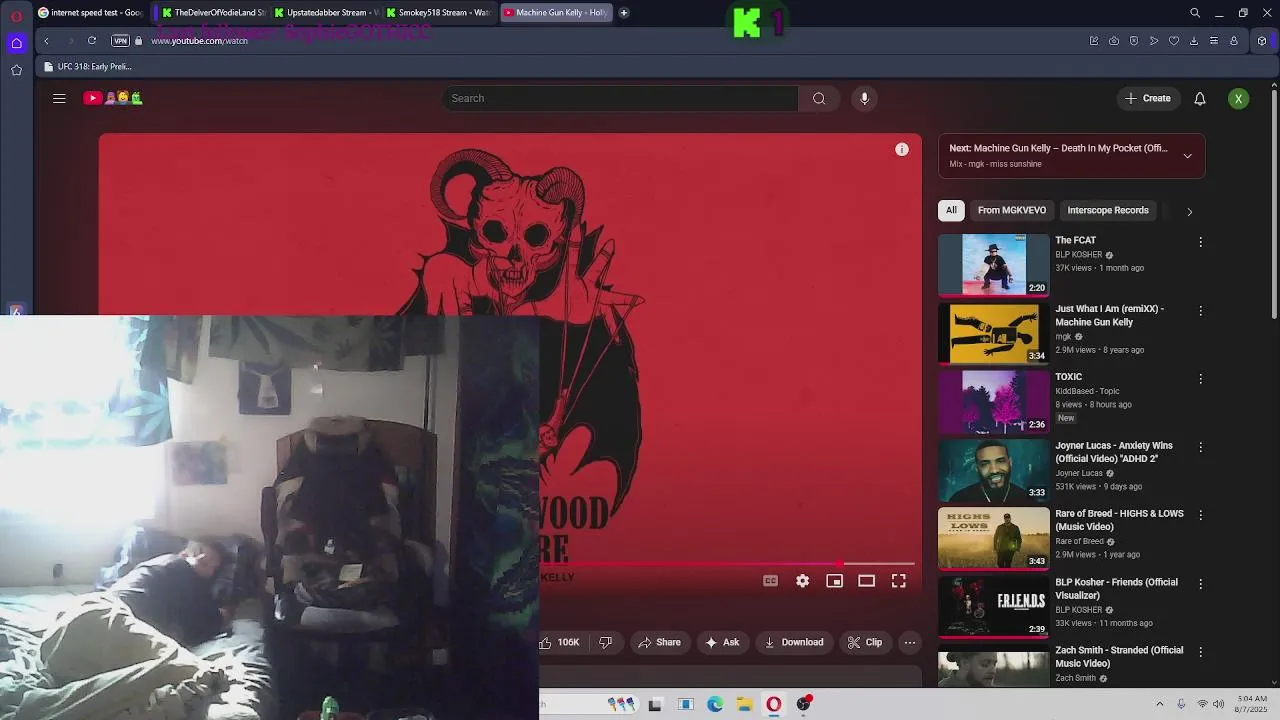
Task: Open browser downloads tray icon
Action: pos(1194,41)
